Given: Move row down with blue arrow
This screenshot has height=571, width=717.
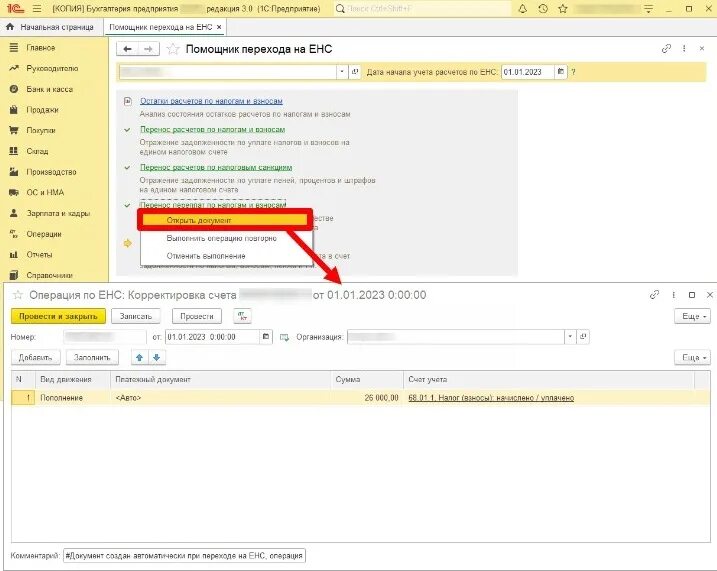Looking at the screenshot, I should point(156,358).
